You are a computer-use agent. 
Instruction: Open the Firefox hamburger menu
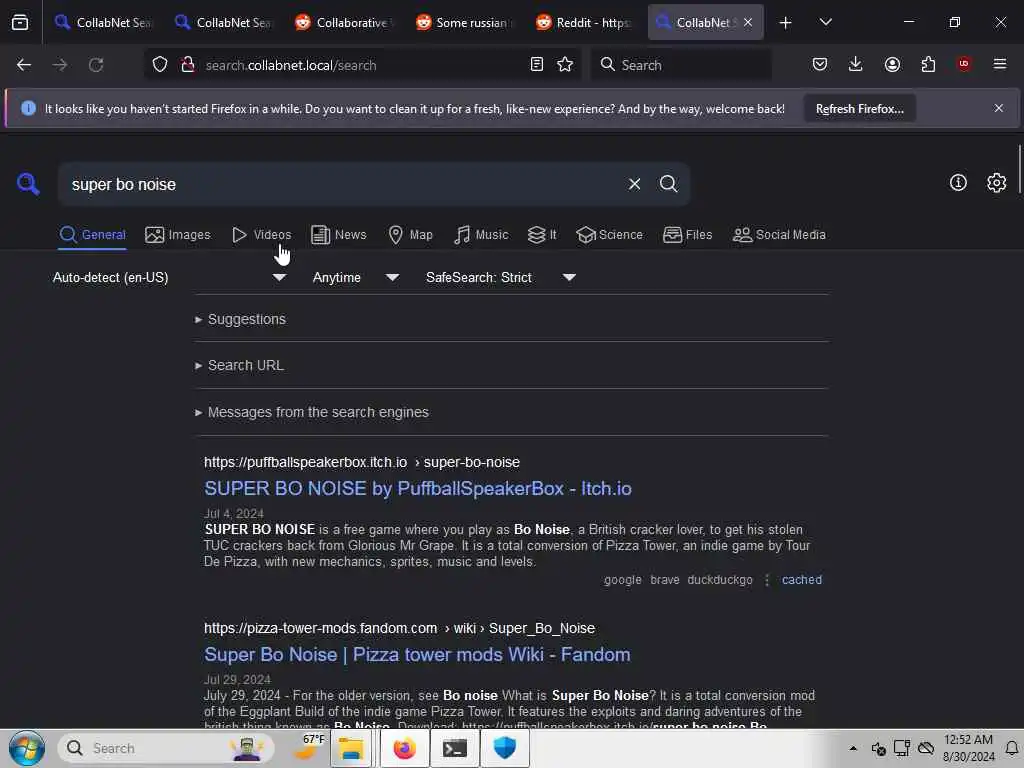click(1000, 64)
